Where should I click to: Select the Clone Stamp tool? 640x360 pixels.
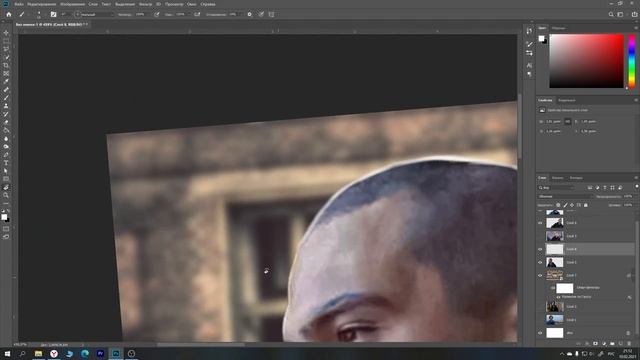[x=6, y=106]
